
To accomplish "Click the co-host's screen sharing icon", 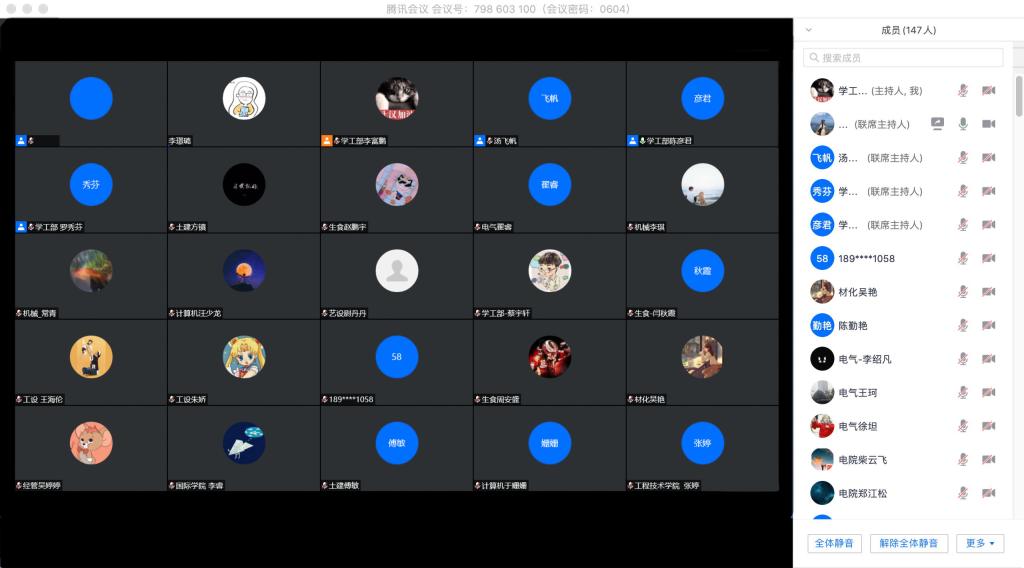I will 937,124.
